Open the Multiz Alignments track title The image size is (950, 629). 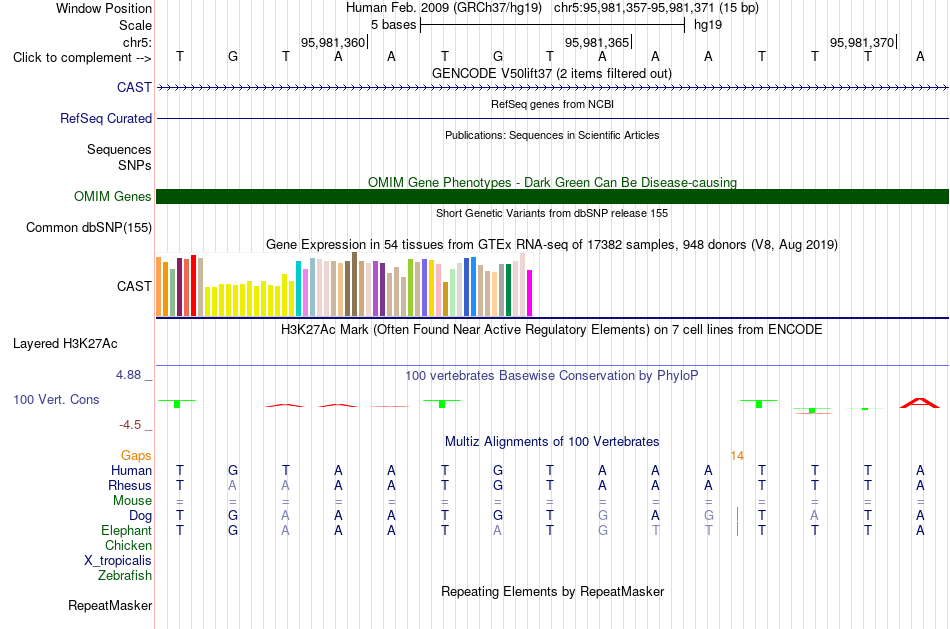pos(552,442)
